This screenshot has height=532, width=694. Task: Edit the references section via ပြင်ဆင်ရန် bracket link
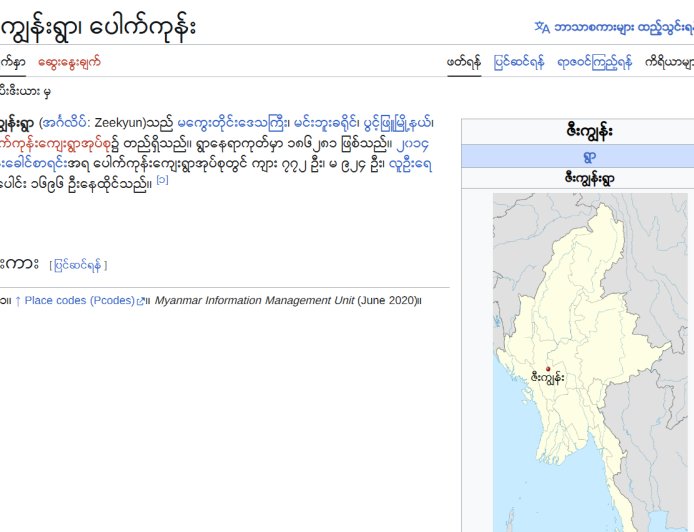click(78, 265)
